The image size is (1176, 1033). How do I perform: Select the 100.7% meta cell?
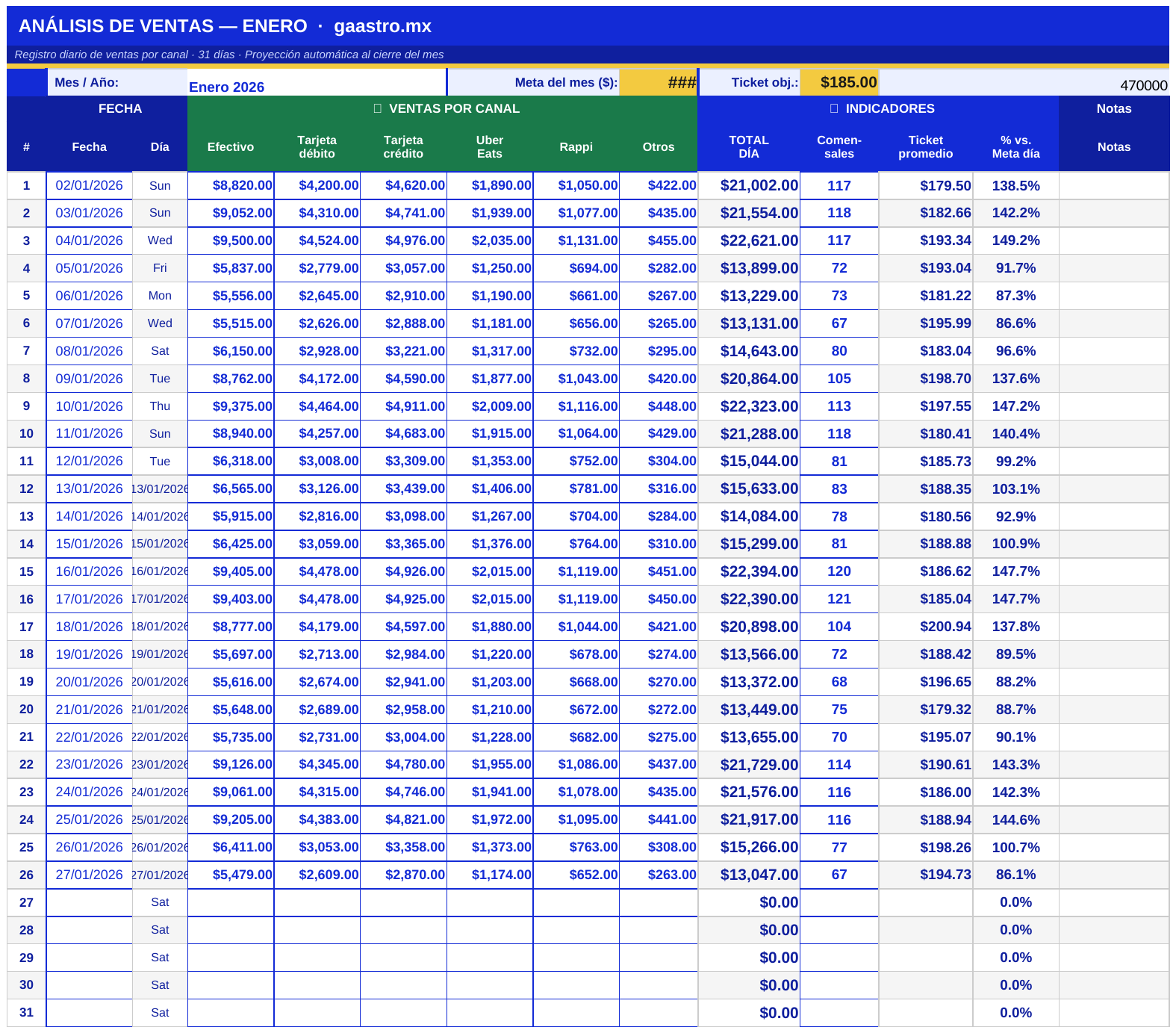(x=1015, y=847)
